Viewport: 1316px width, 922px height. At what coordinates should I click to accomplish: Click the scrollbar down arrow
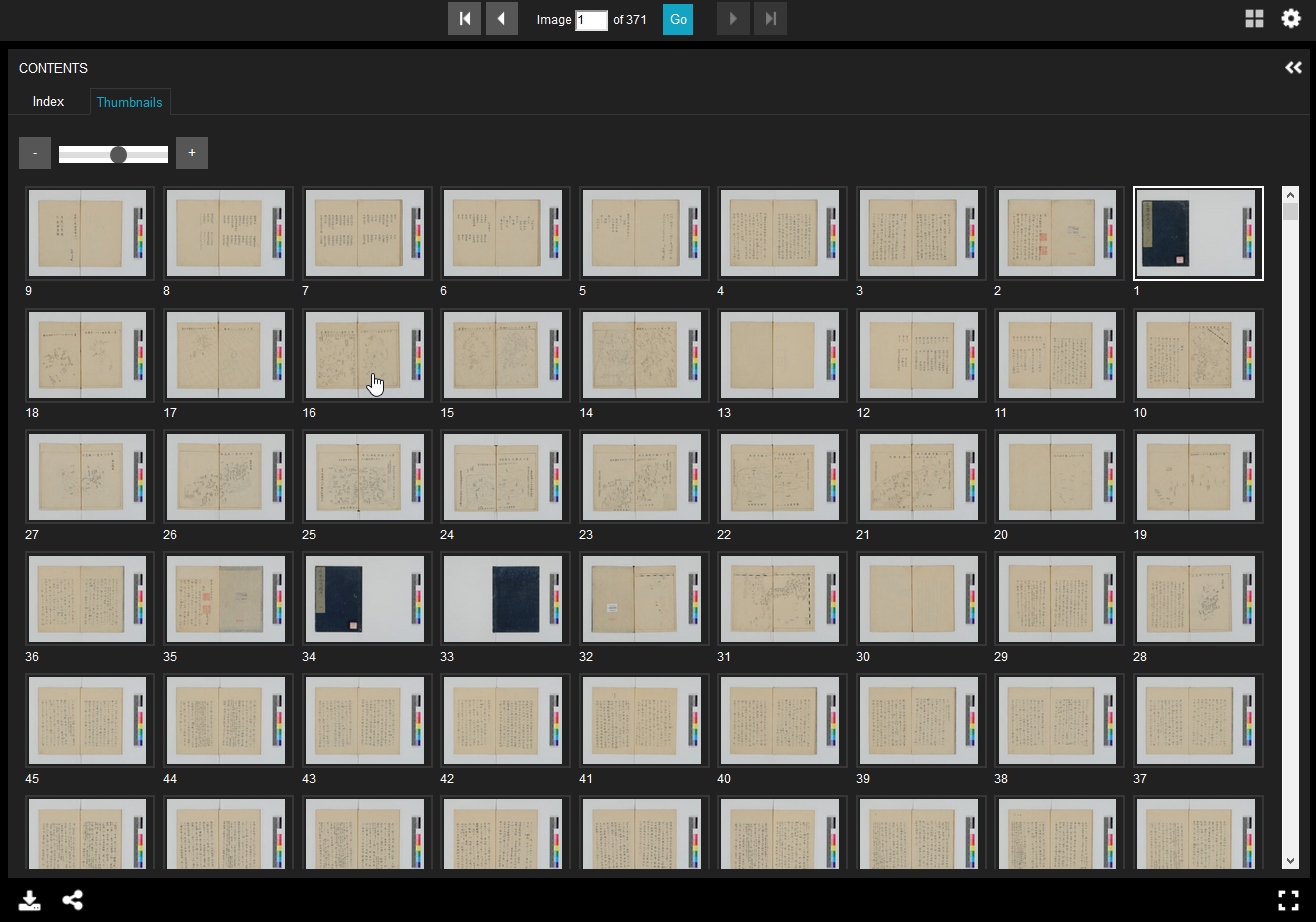click(x=1290, y=860)
